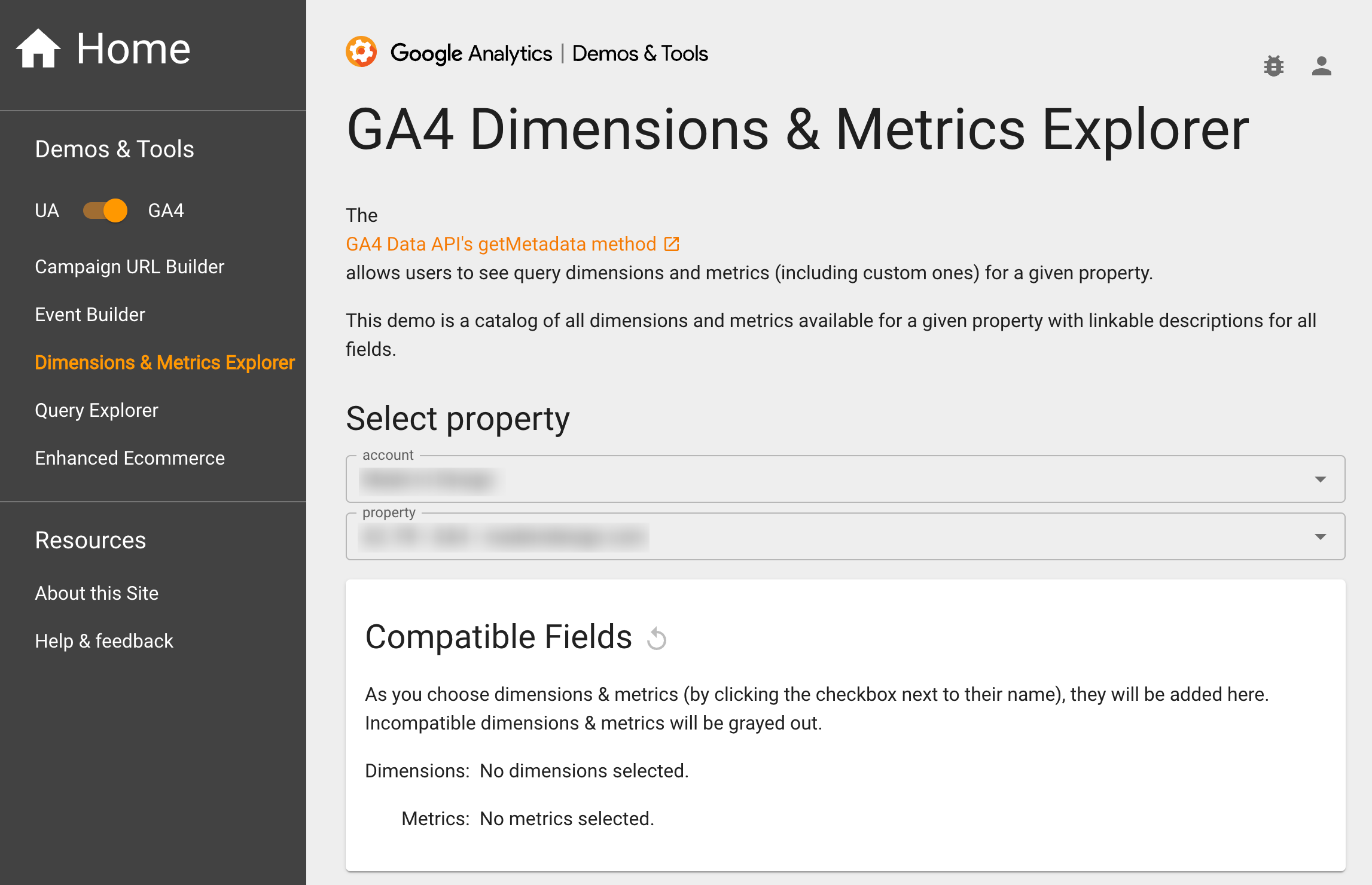
Task: Open Query Explorer from the sidebar
Action: point(96,410)
